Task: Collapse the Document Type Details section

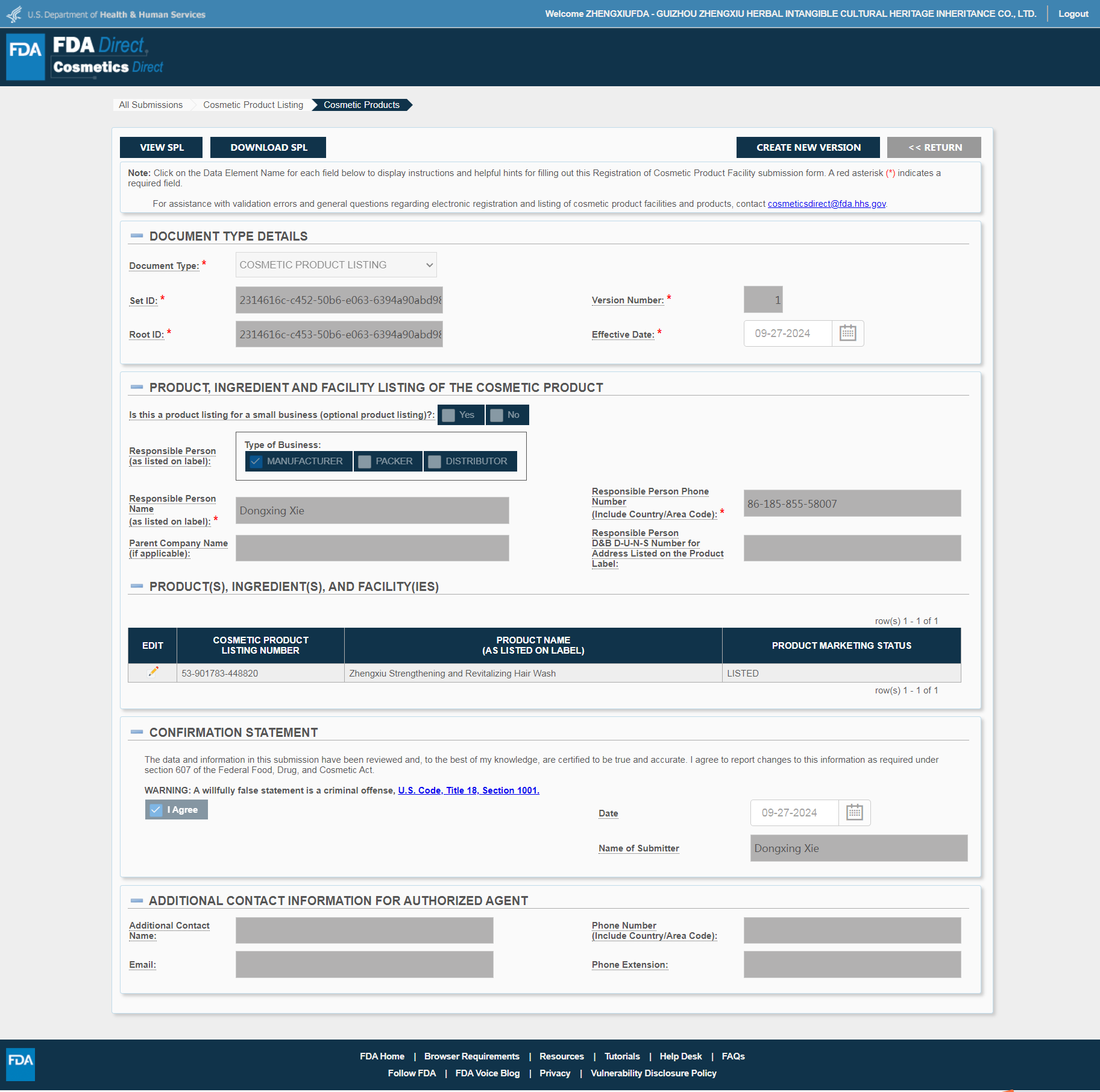Action: 137,236
